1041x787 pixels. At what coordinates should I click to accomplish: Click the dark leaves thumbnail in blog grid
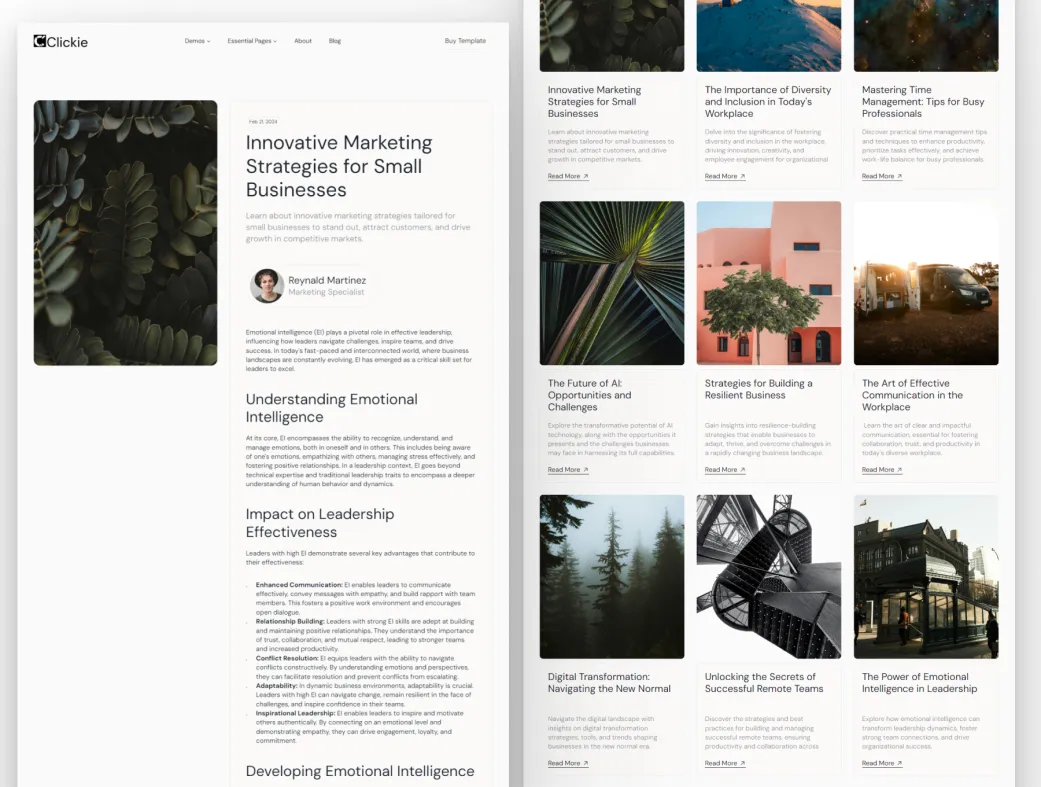[612, 36]
